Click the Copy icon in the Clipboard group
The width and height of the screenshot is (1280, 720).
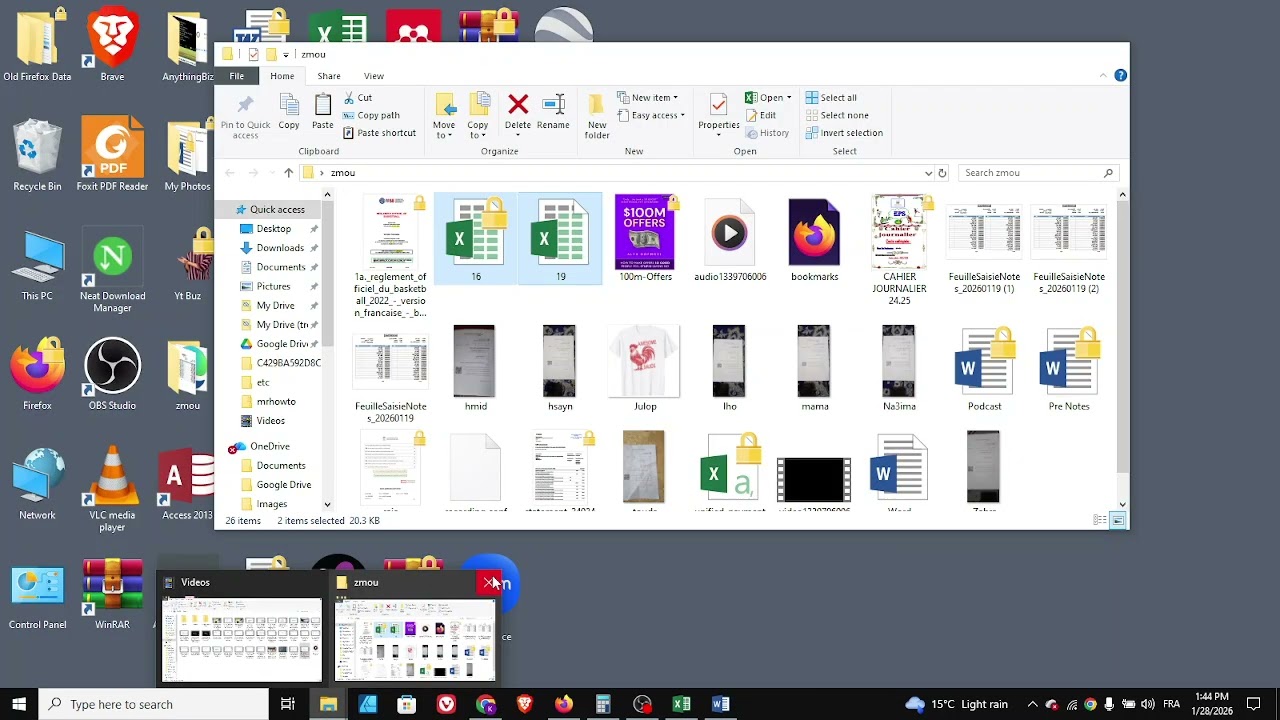(289, 105)
